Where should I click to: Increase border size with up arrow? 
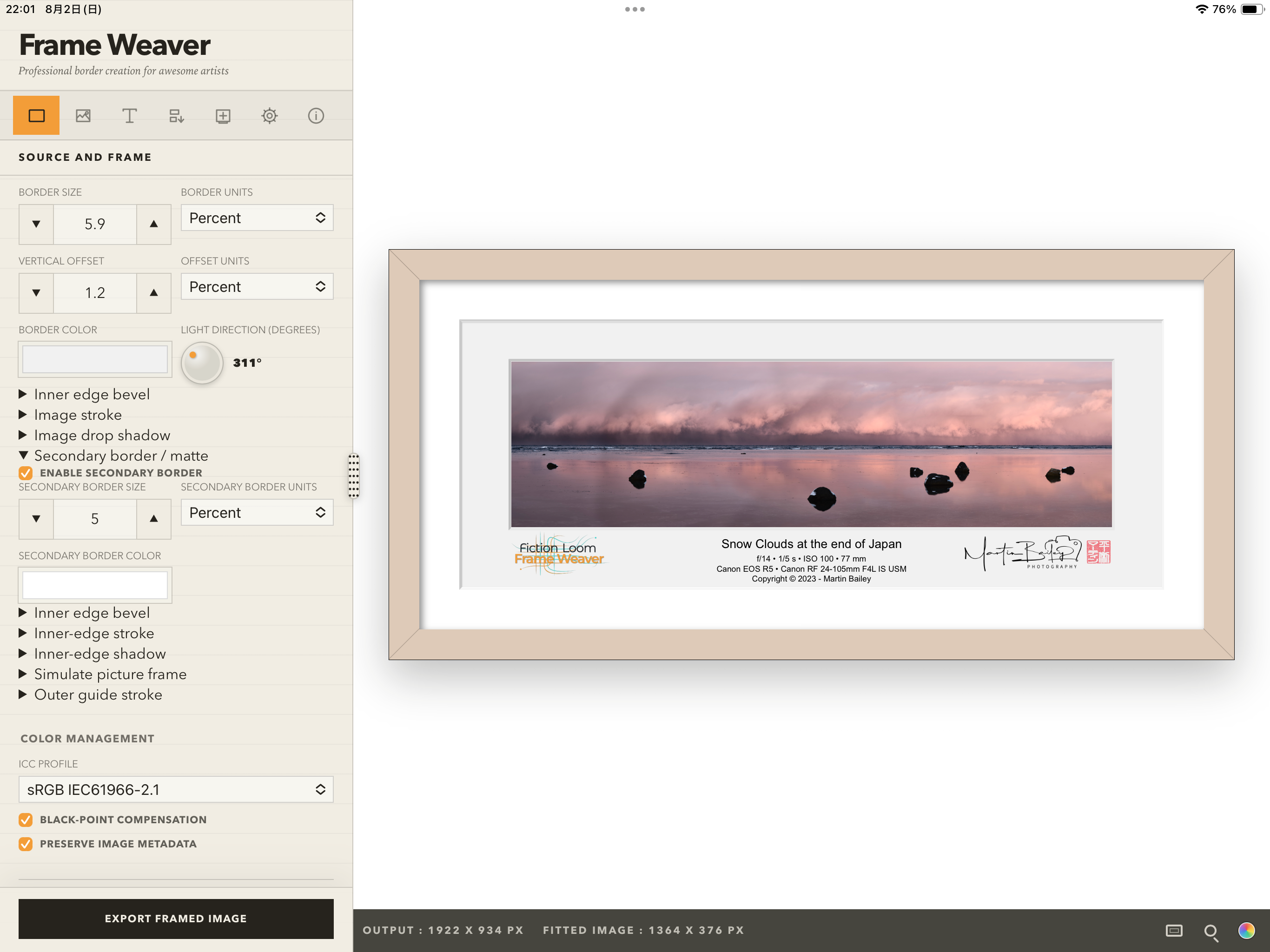154,224
